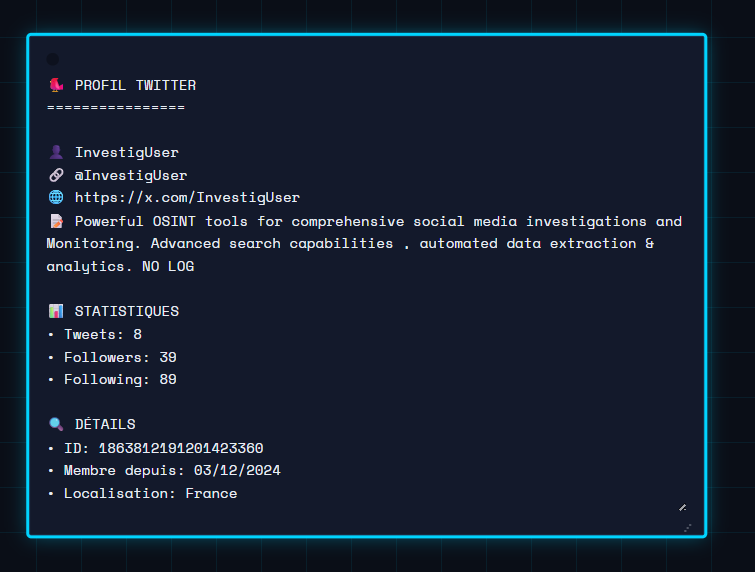This screenshot has height=572, width=755.
Task: Click the bar chart icon beside STATISTIQUES
Action: pos(55,311)
